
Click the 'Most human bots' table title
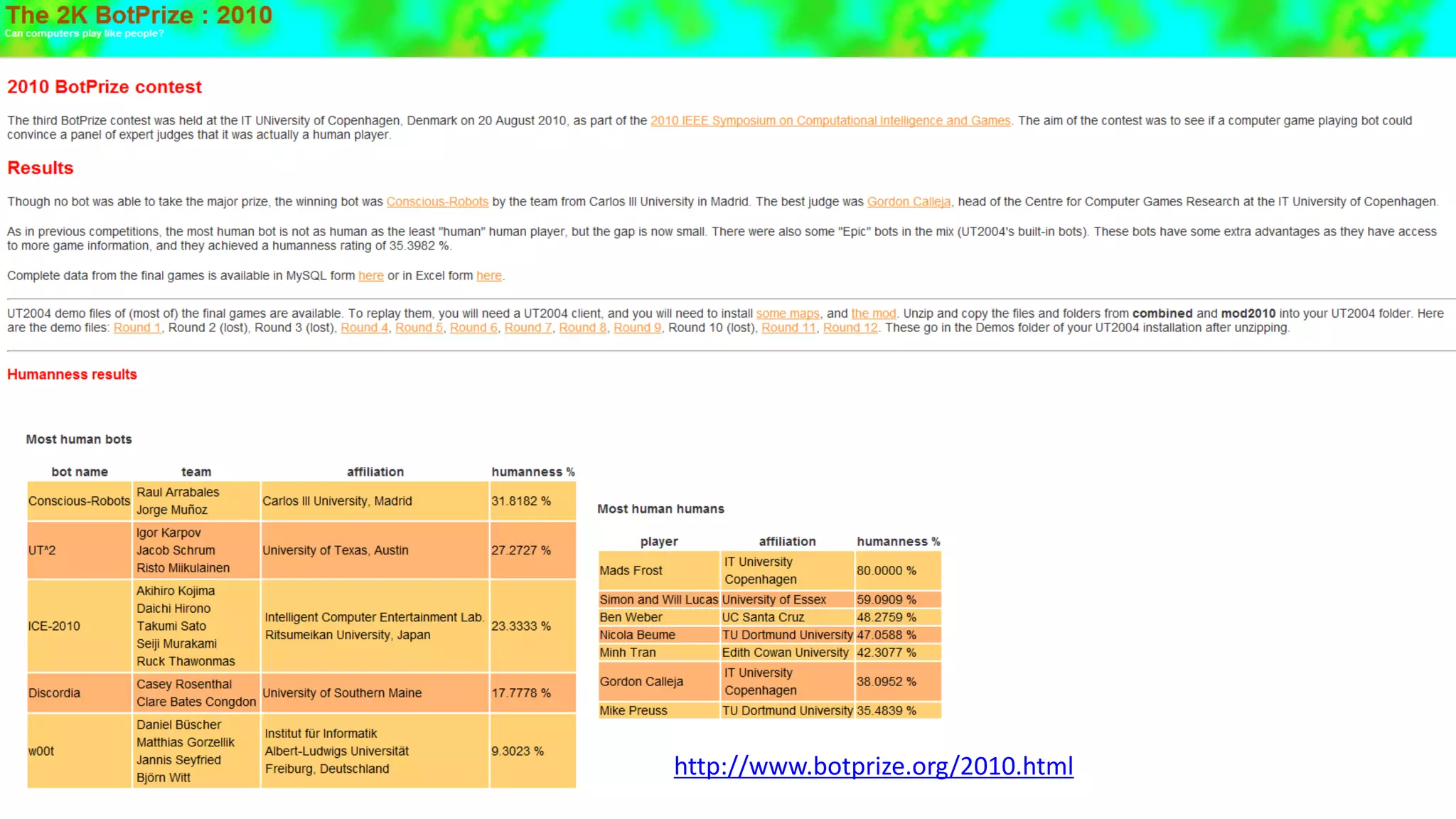click(79, 439)
